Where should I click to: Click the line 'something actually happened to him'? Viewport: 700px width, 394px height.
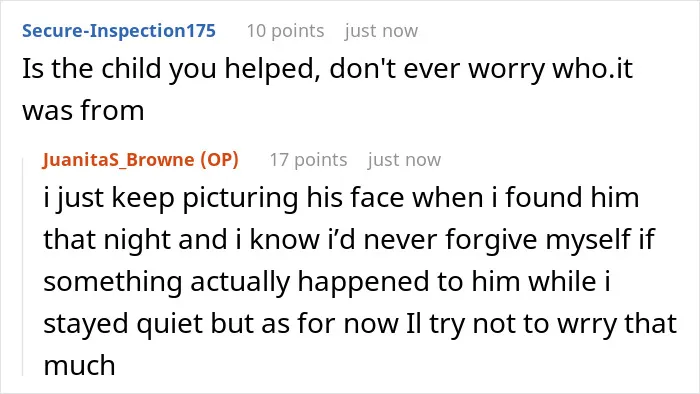[327, 282]
